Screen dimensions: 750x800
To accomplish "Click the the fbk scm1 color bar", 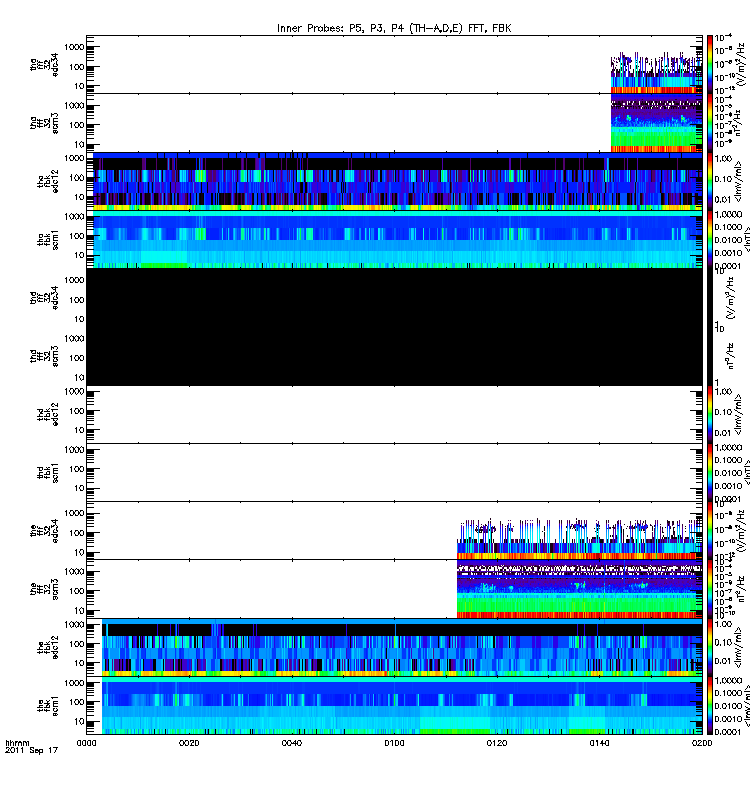I will (x=710, y=705).
